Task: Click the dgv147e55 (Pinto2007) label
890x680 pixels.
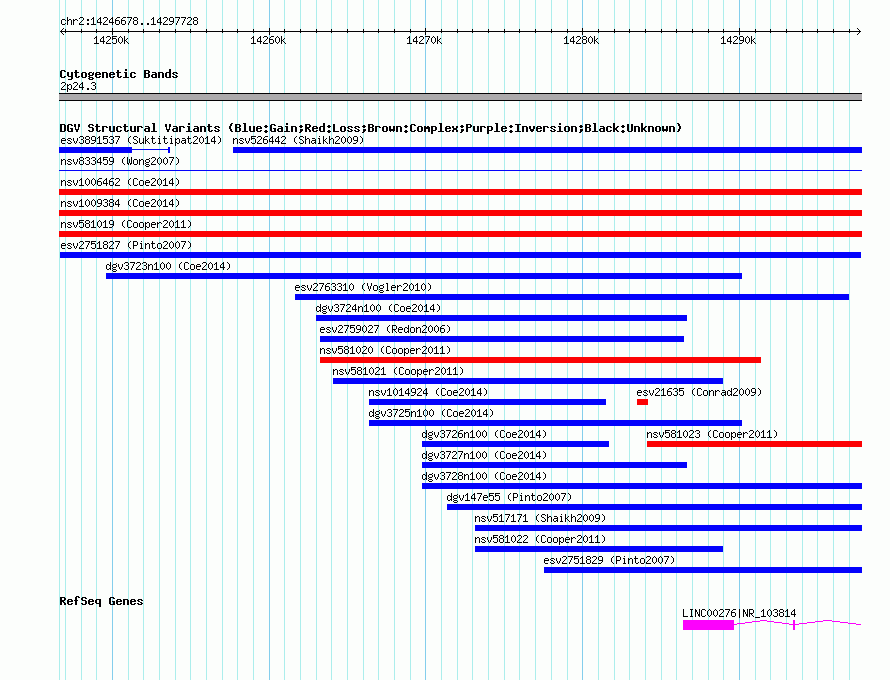Action: [509, 497]
